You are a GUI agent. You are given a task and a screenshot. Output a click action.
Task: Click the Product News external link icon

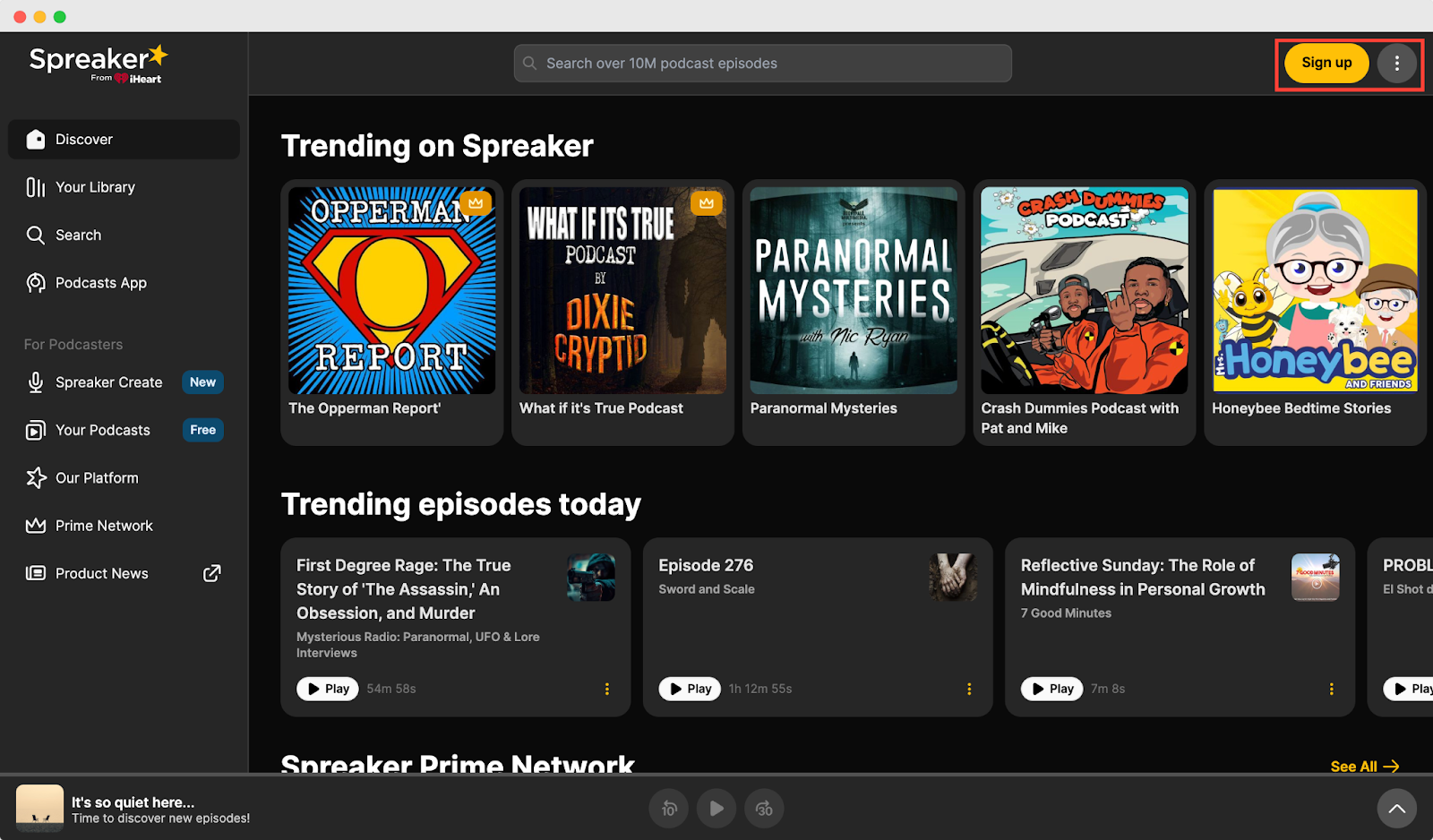(212, 573)
